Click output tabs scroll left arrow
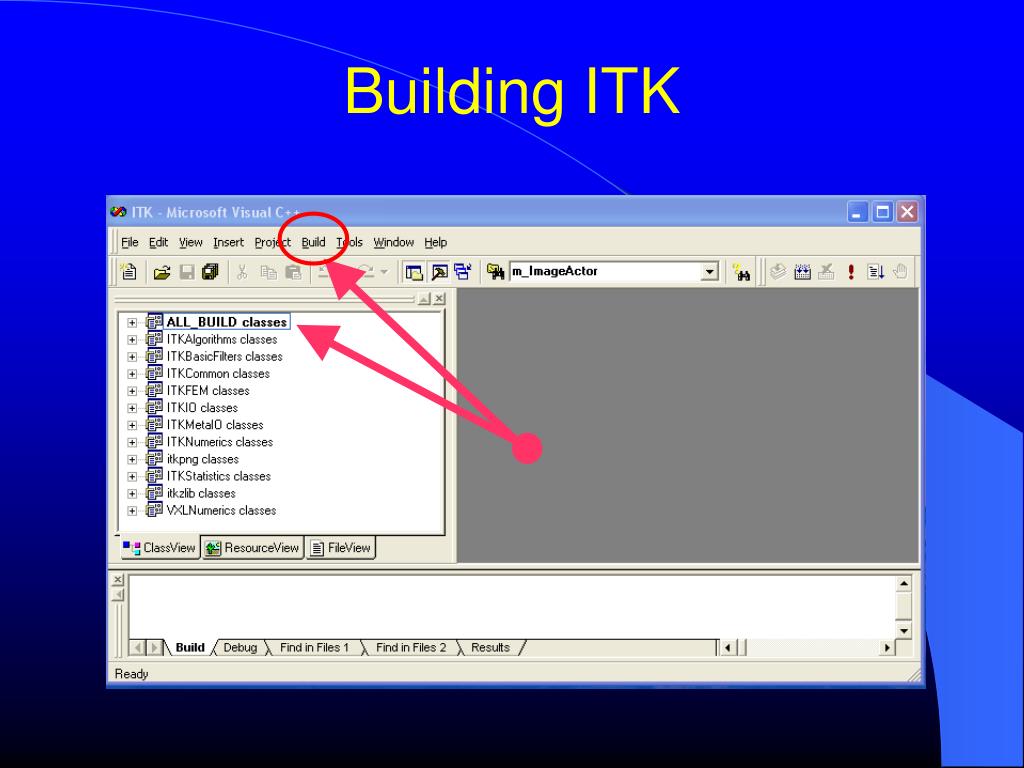This screenshot has width=1024, height=768. click(x=137, y=648)
